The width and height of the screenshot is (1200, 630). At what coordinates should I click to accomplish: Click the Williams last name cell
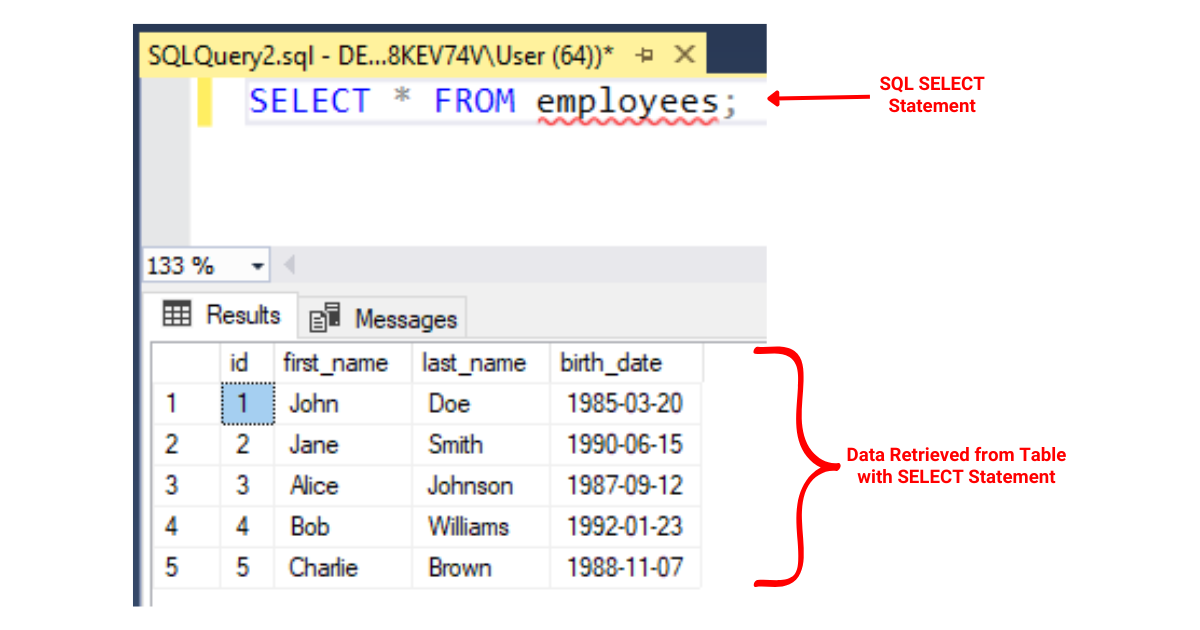coord(481,527)
